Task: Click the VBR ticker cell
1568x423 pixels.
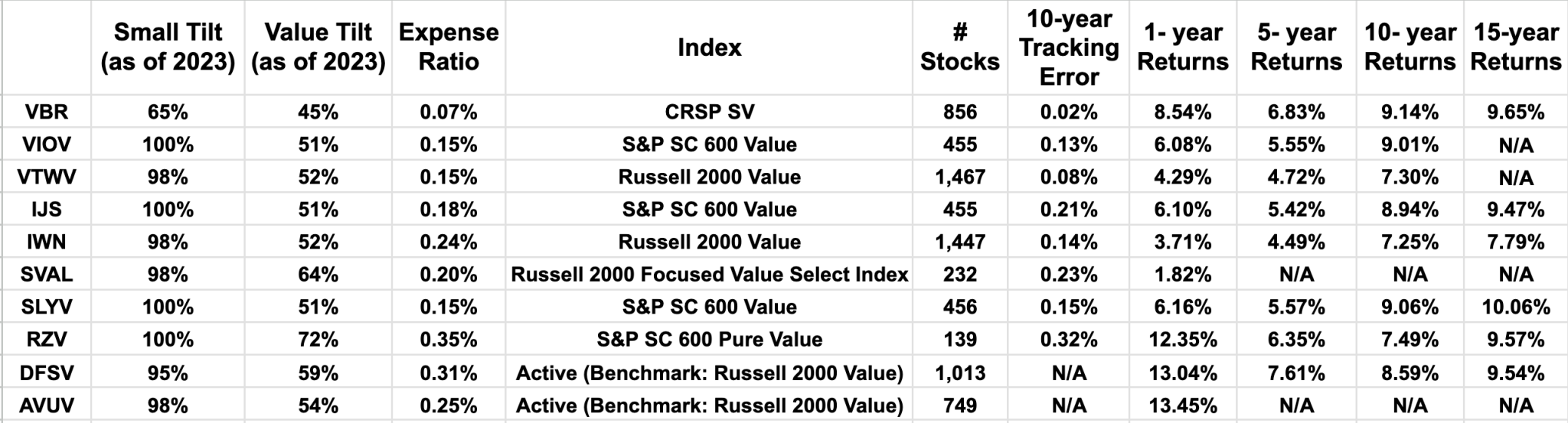Action: pos(46,112)
